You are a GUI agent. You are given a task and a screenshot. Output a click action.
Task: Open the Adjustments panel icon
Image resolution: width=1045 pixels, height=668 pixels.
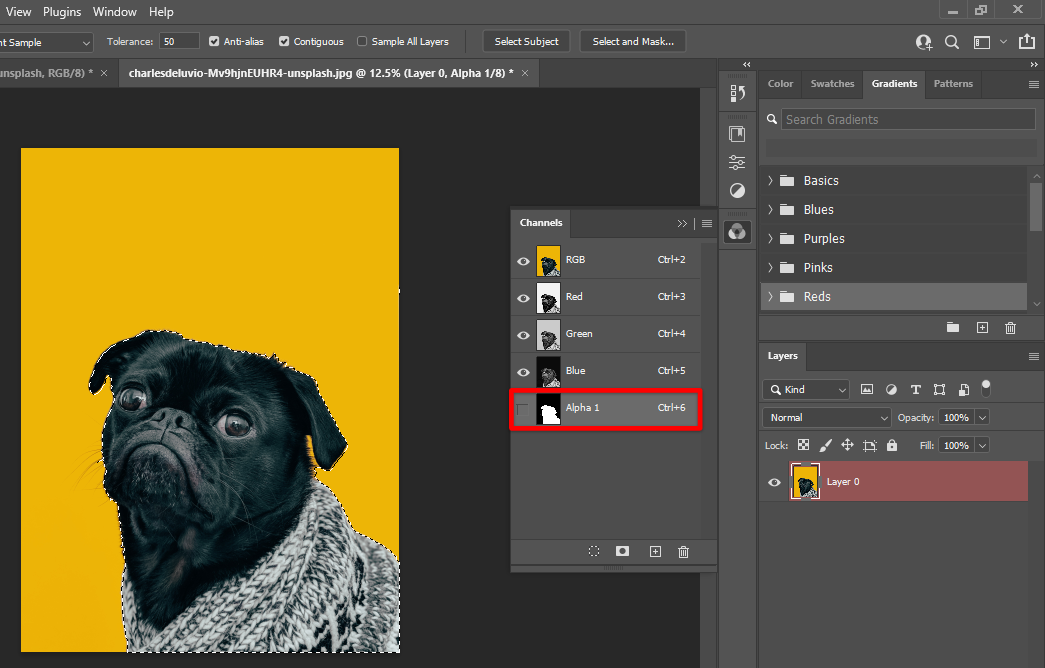click(x=737, y=190)
